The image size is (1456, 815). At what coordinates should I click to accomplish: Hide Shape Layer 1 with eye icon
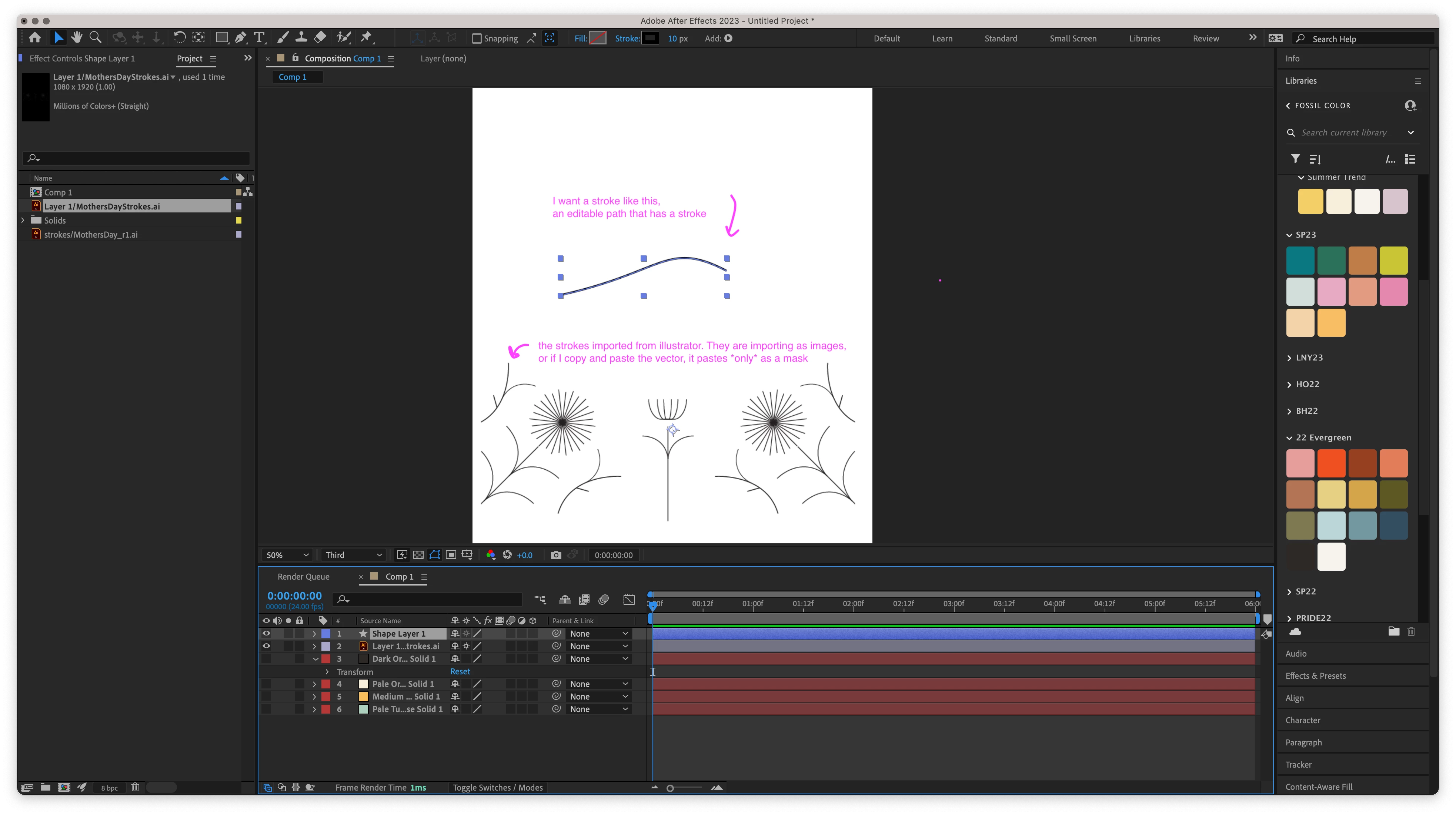click(266, 634)
